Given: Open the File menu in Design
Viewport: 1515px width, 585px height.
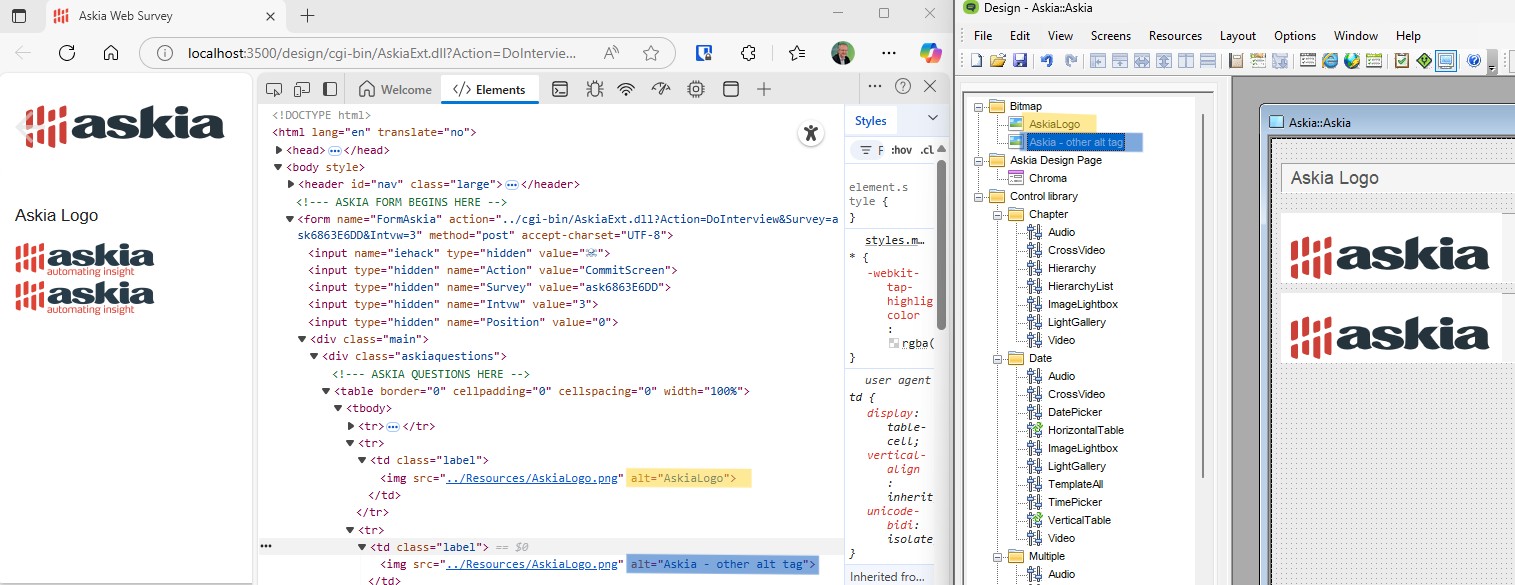Looking at the screenshot, I should [x=983, y=36].
